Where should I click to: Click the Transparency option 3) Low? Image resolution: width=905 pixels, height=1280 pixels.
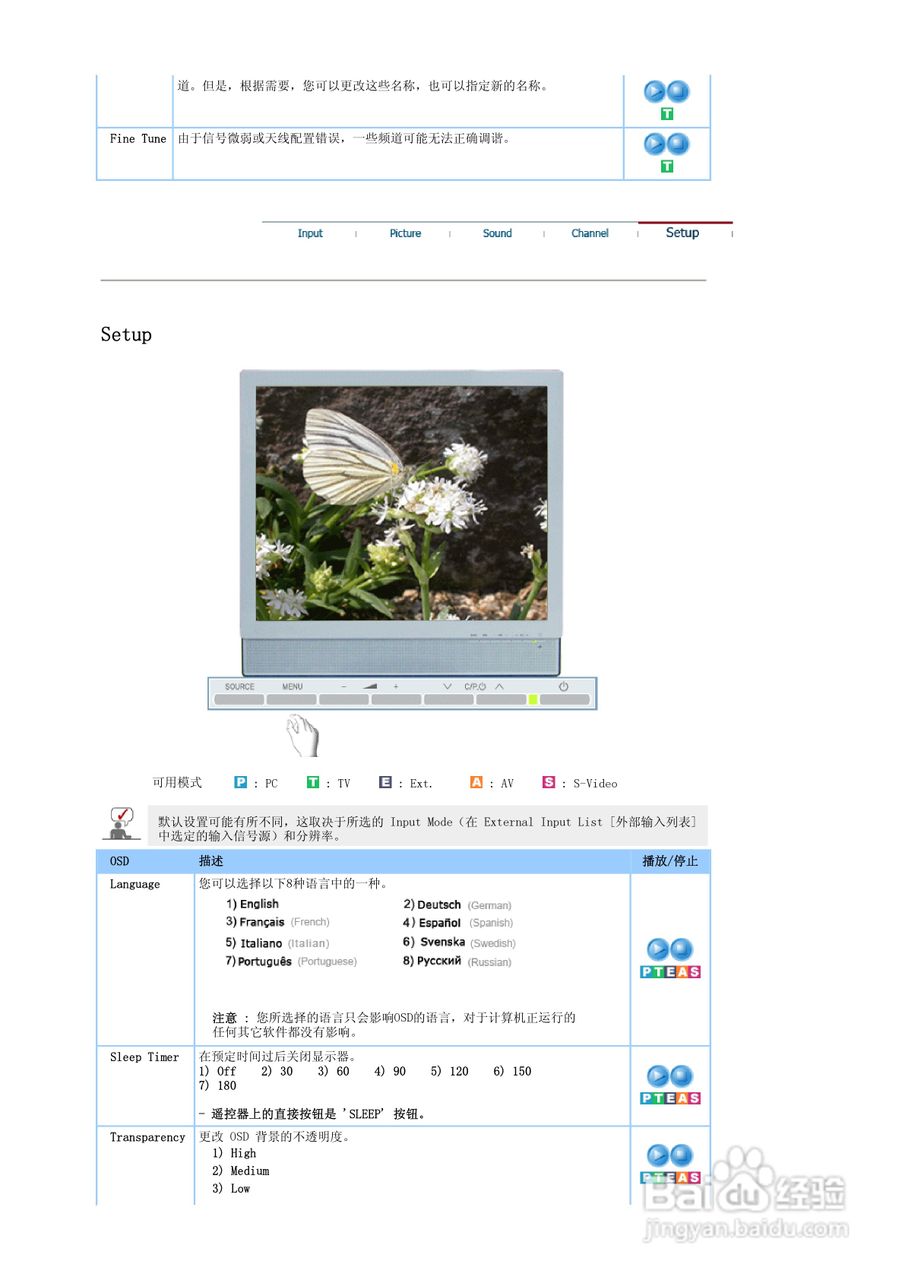tap(231, 1189)
